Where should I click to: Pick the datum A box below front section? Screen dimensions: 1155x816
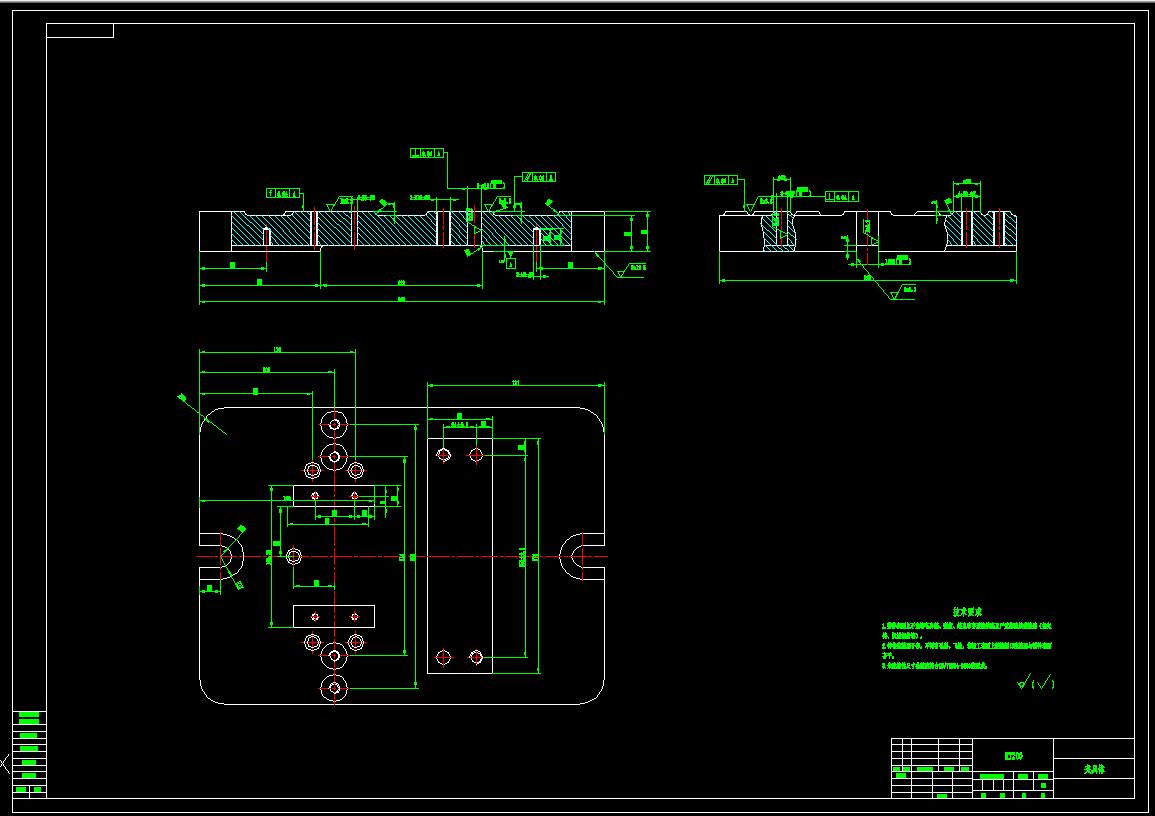510,263
